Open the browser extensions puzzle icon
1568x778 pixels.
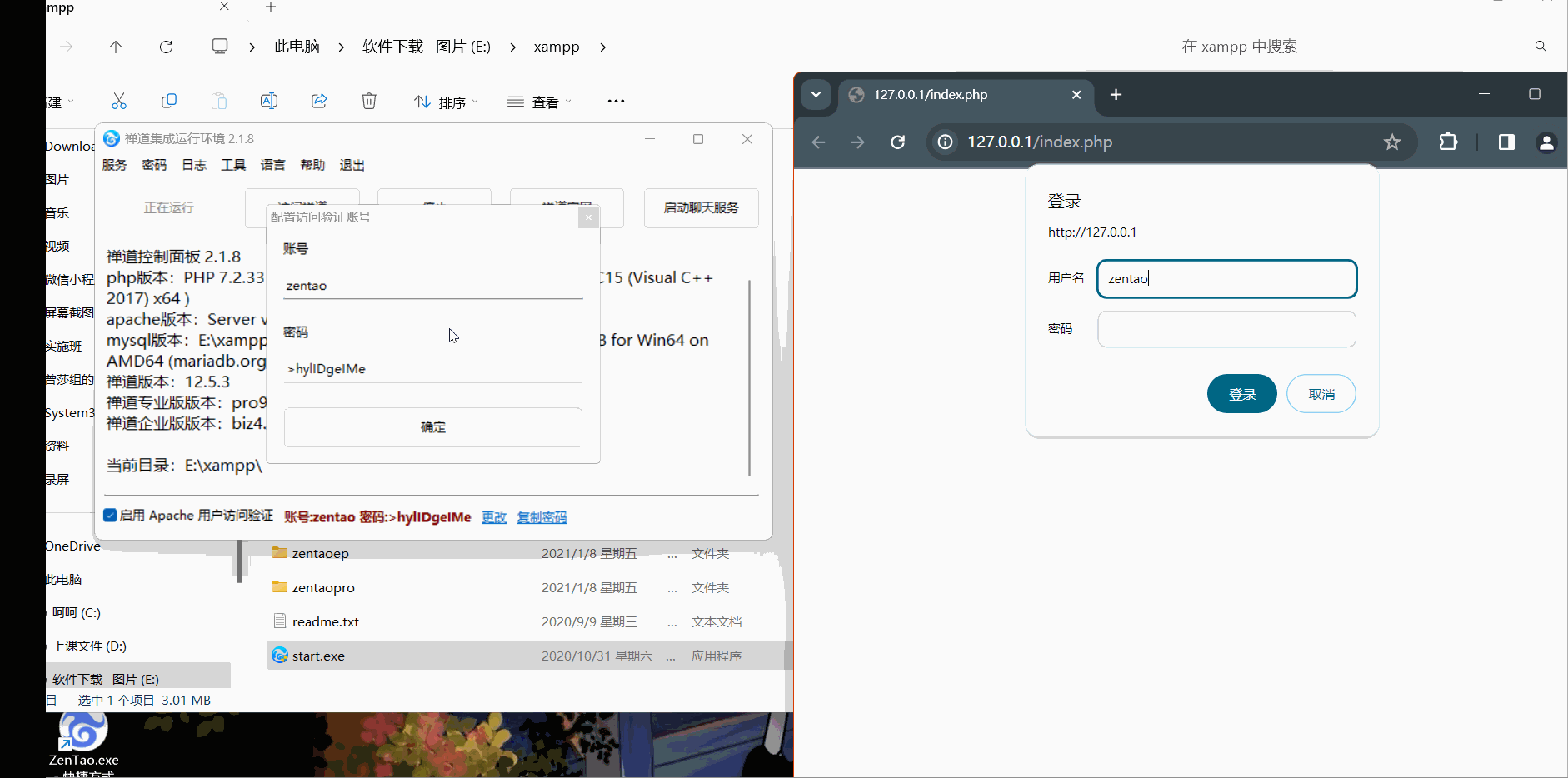pos(1448,142)
